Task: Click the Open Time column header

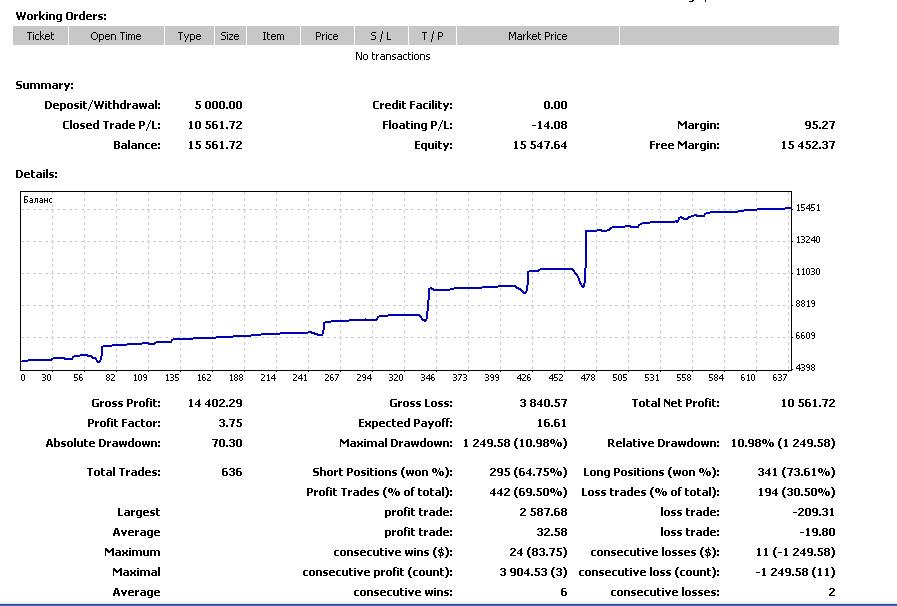Action: pyautogui.click(x=116, y=36)
